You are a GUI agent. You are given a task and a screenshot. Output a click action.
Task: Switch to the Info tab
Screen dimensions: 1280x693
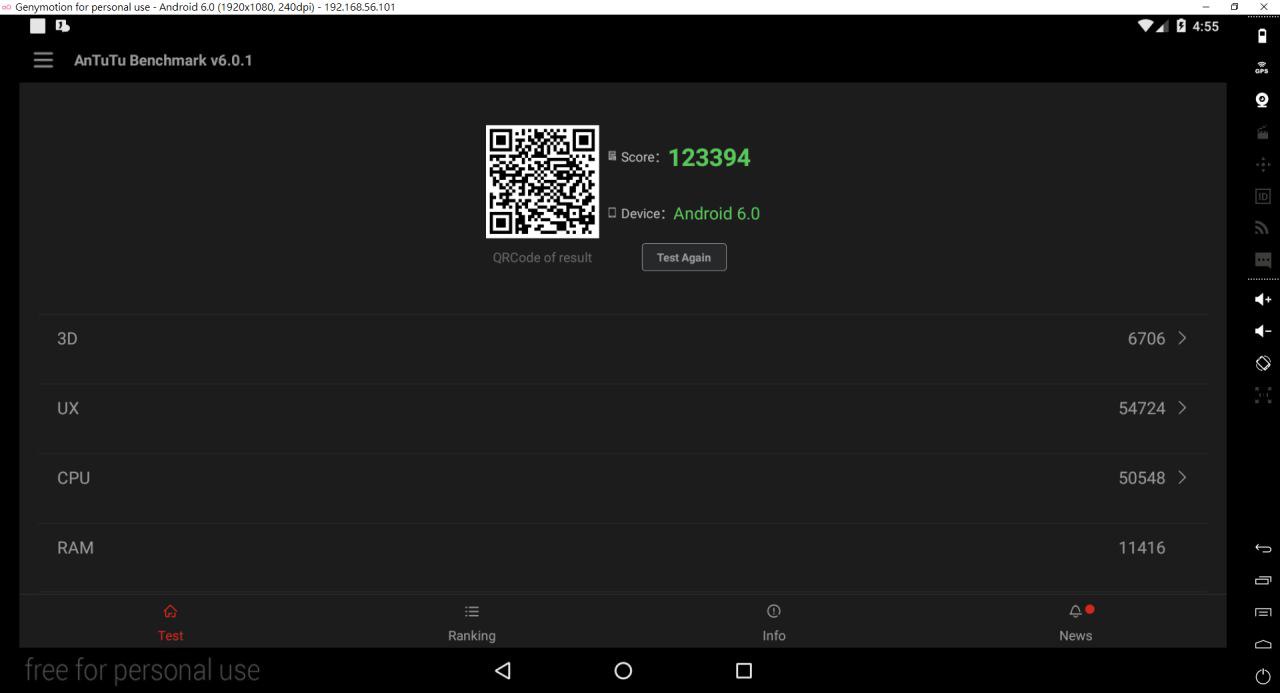click(x=774, y=622)
